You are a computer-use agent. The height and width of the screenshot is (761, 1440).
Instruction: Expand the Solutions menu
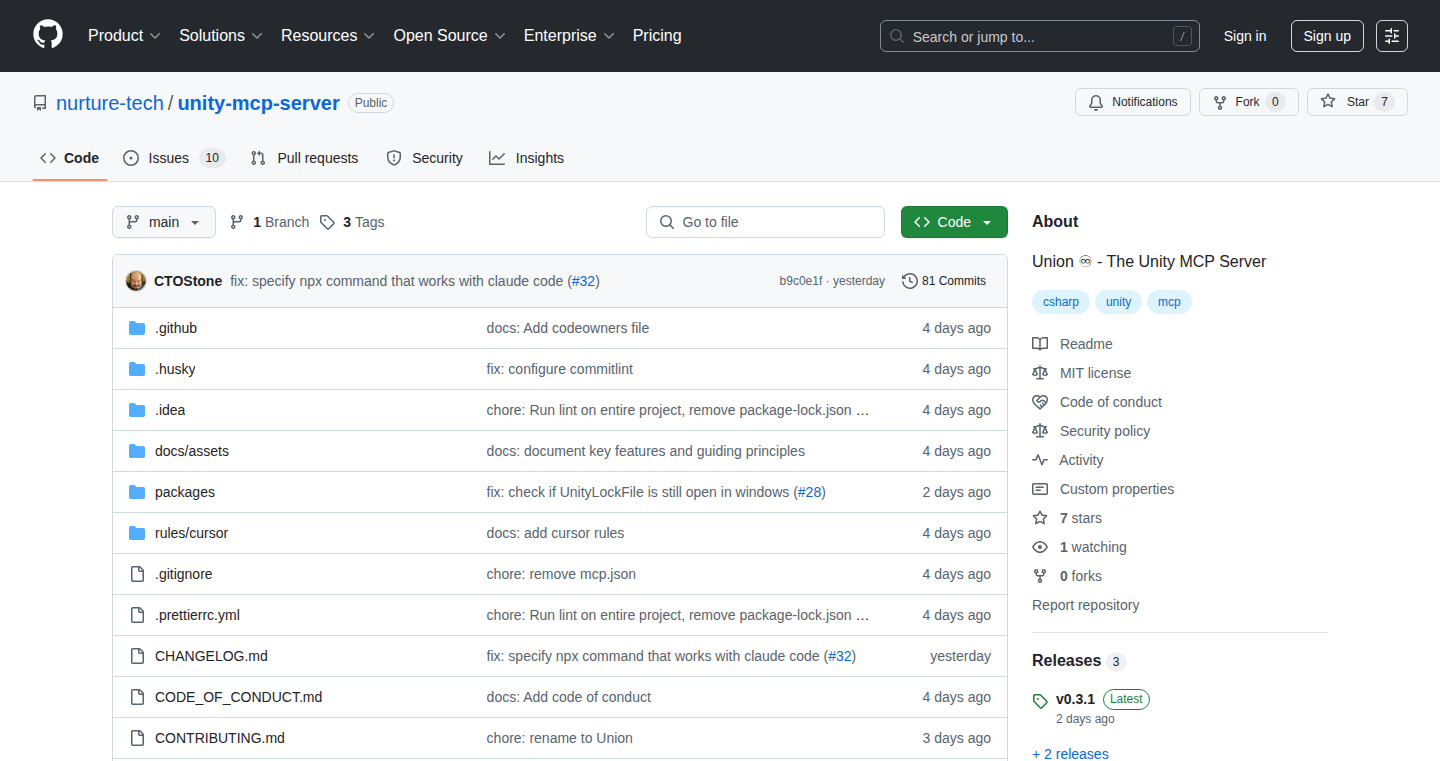221,35
